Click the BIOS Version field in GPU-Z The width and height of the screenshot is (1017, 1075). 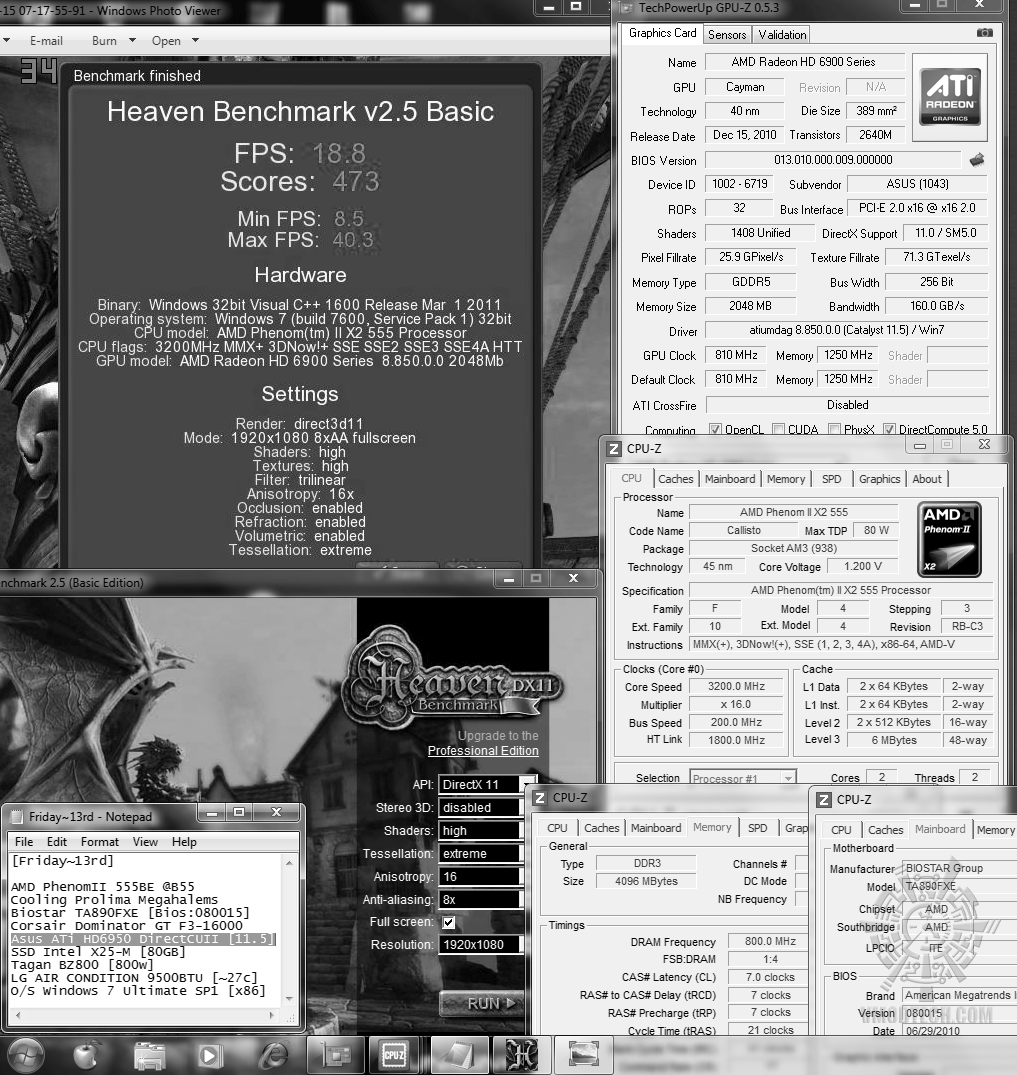coord(833,160)
